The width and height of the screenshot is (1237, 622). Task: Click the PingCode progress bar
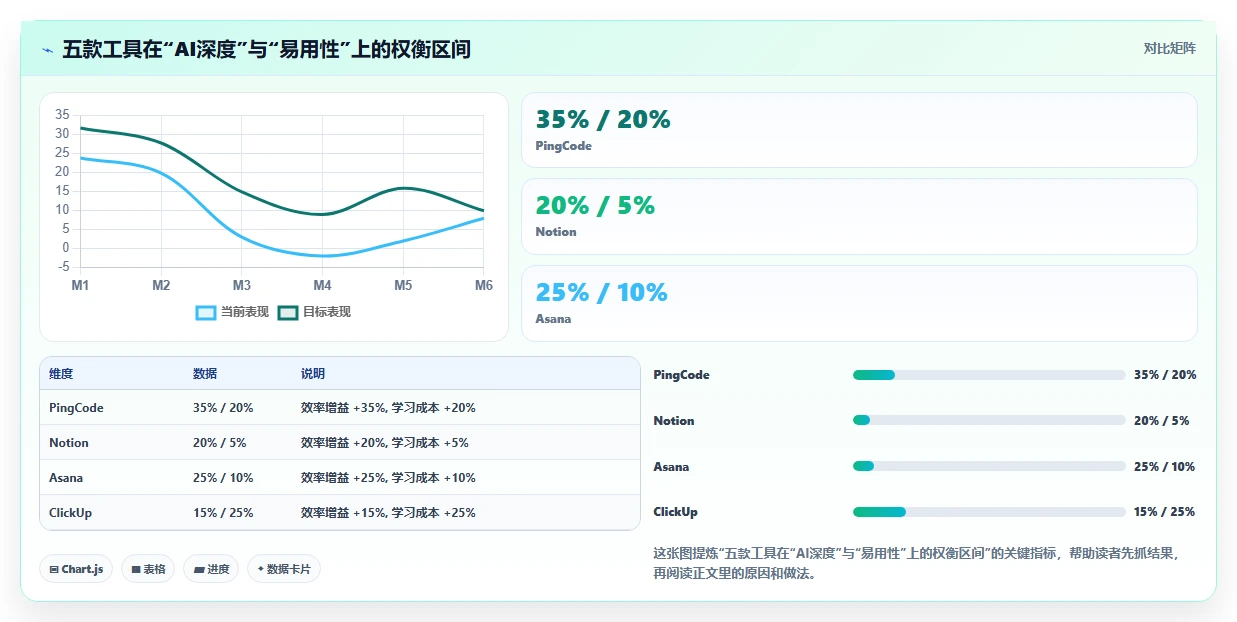[989, 375]
